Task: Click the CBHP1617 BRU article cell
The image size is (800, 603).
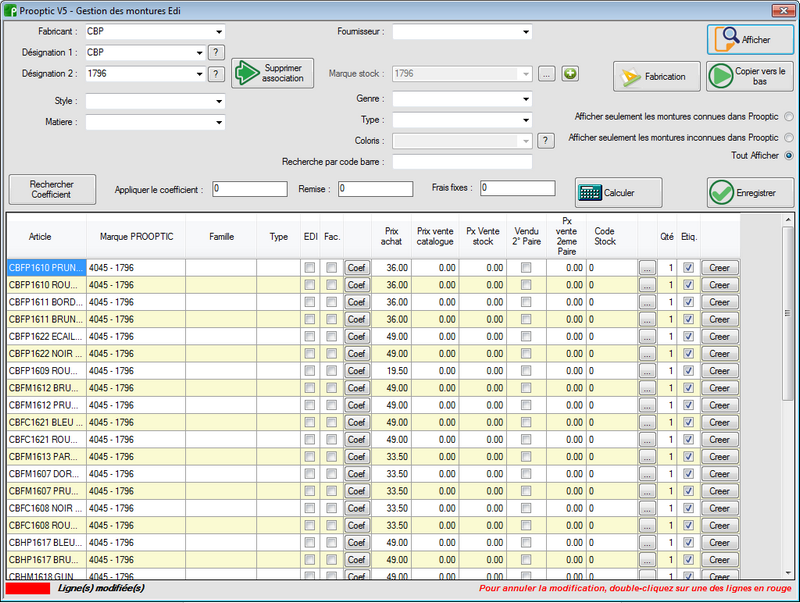Action: pos(46,560)
